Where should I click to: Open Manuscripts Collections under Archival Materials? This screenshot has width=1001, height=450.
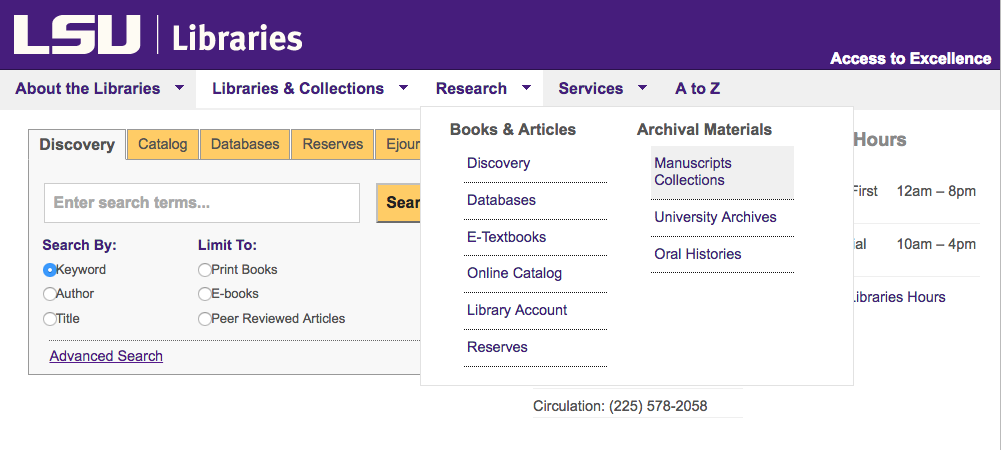[x=722, y=172]
